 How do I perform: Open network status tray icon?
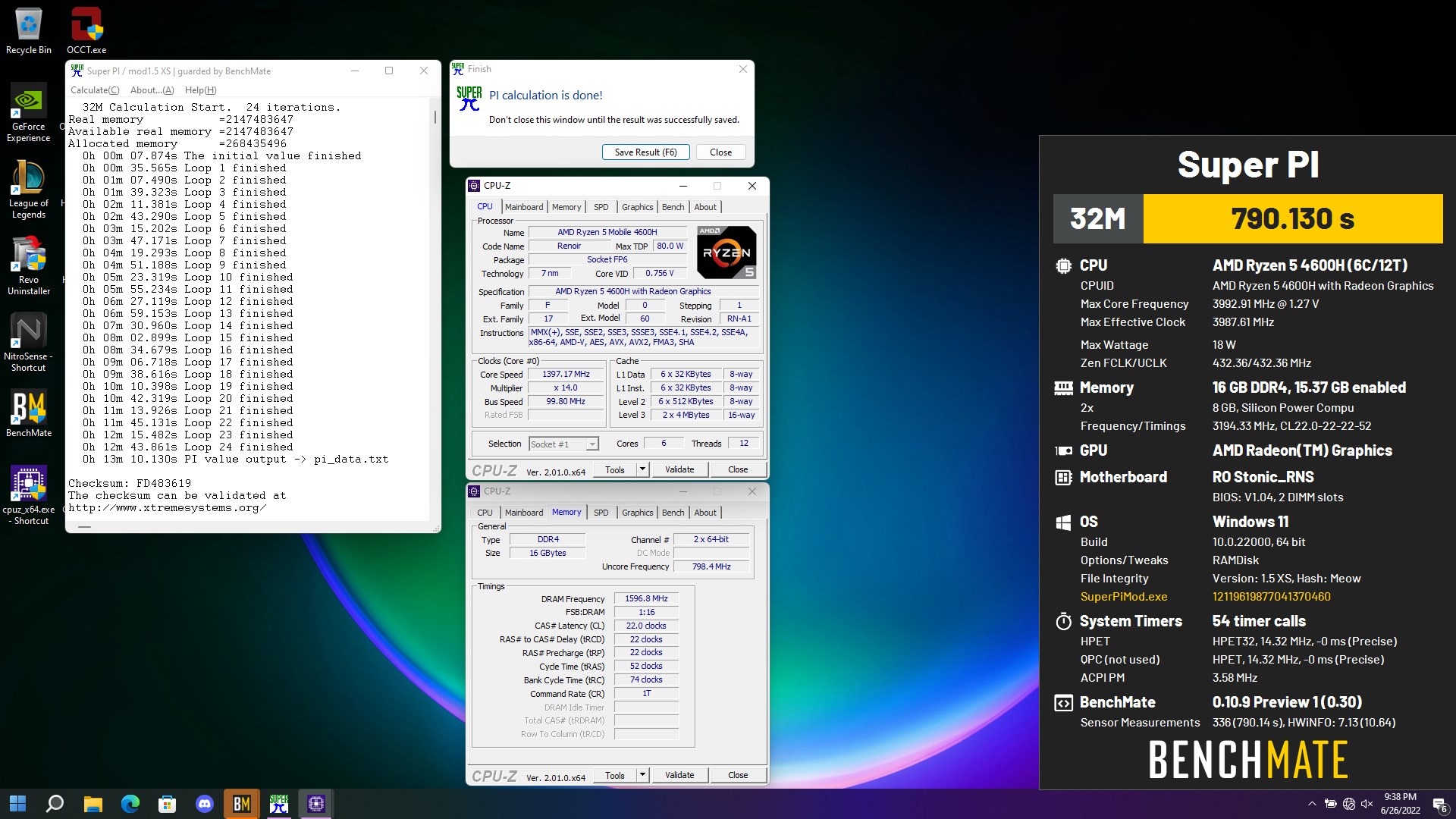pos(1349,804)
